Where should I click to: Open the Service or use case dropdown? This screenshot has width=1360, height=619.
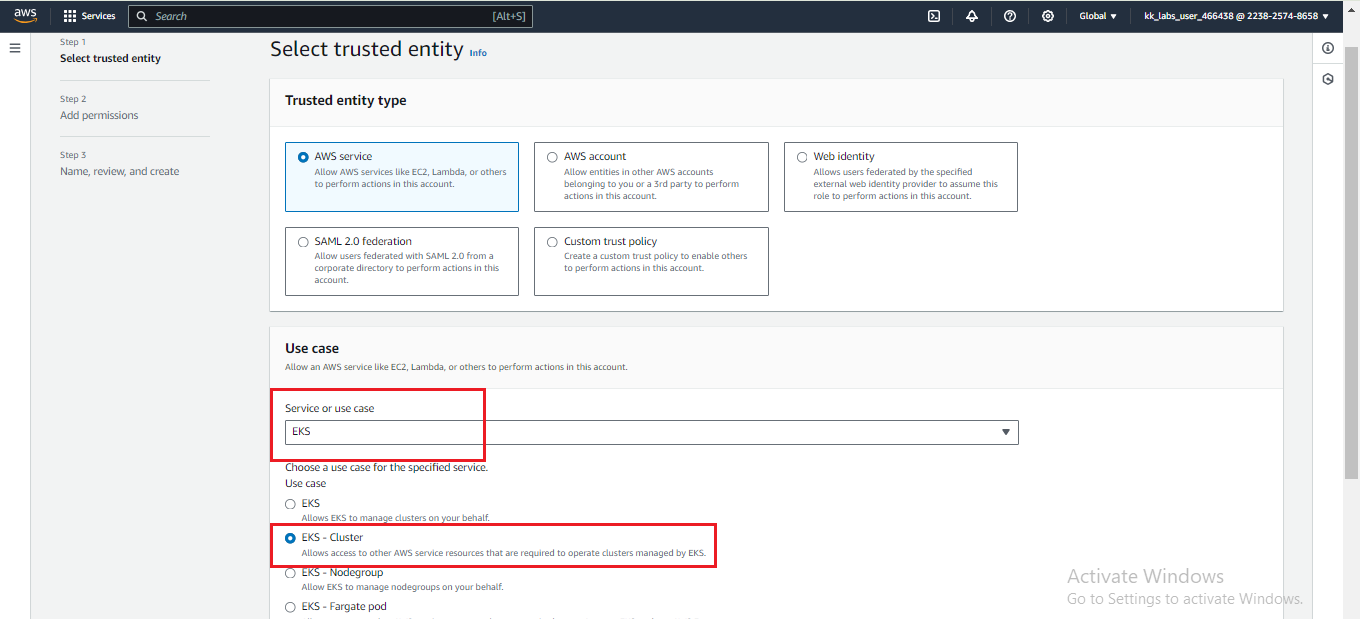(x=651, y=432)
